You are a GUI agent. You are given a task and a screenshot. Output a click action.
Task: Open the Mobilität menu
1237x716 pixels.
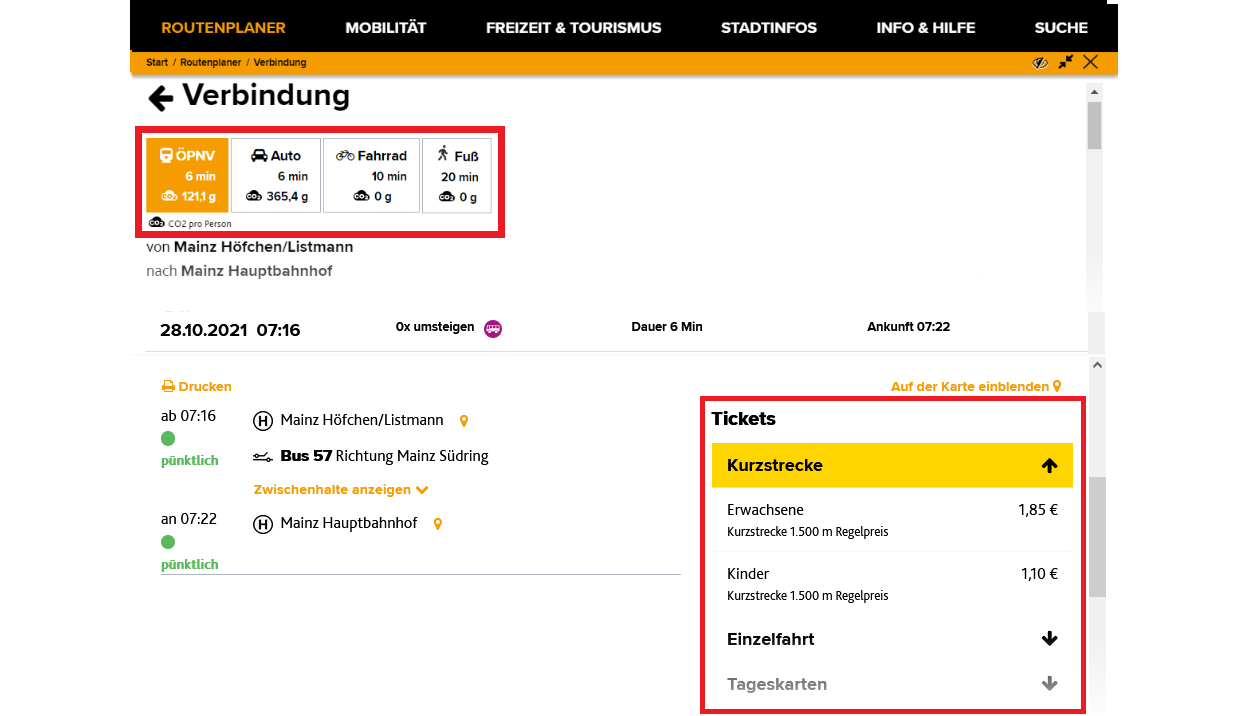tap(385, 28)
